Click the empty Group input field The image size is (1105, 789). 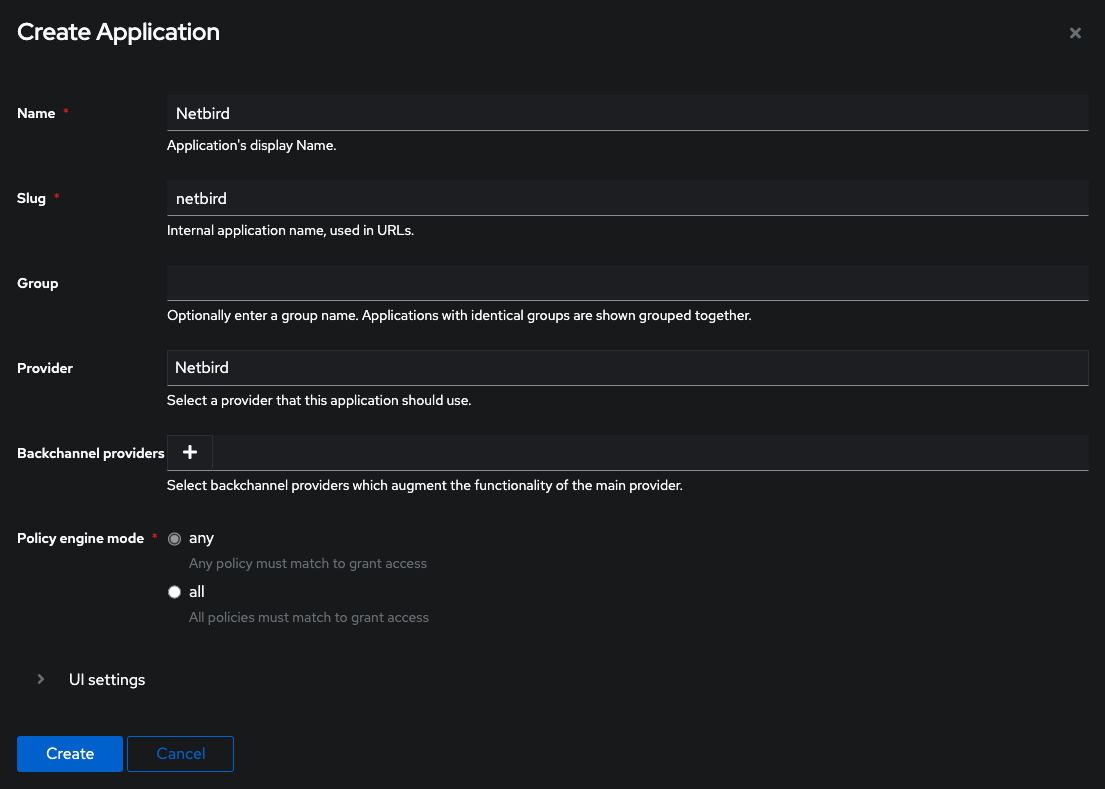coord(627,282)
